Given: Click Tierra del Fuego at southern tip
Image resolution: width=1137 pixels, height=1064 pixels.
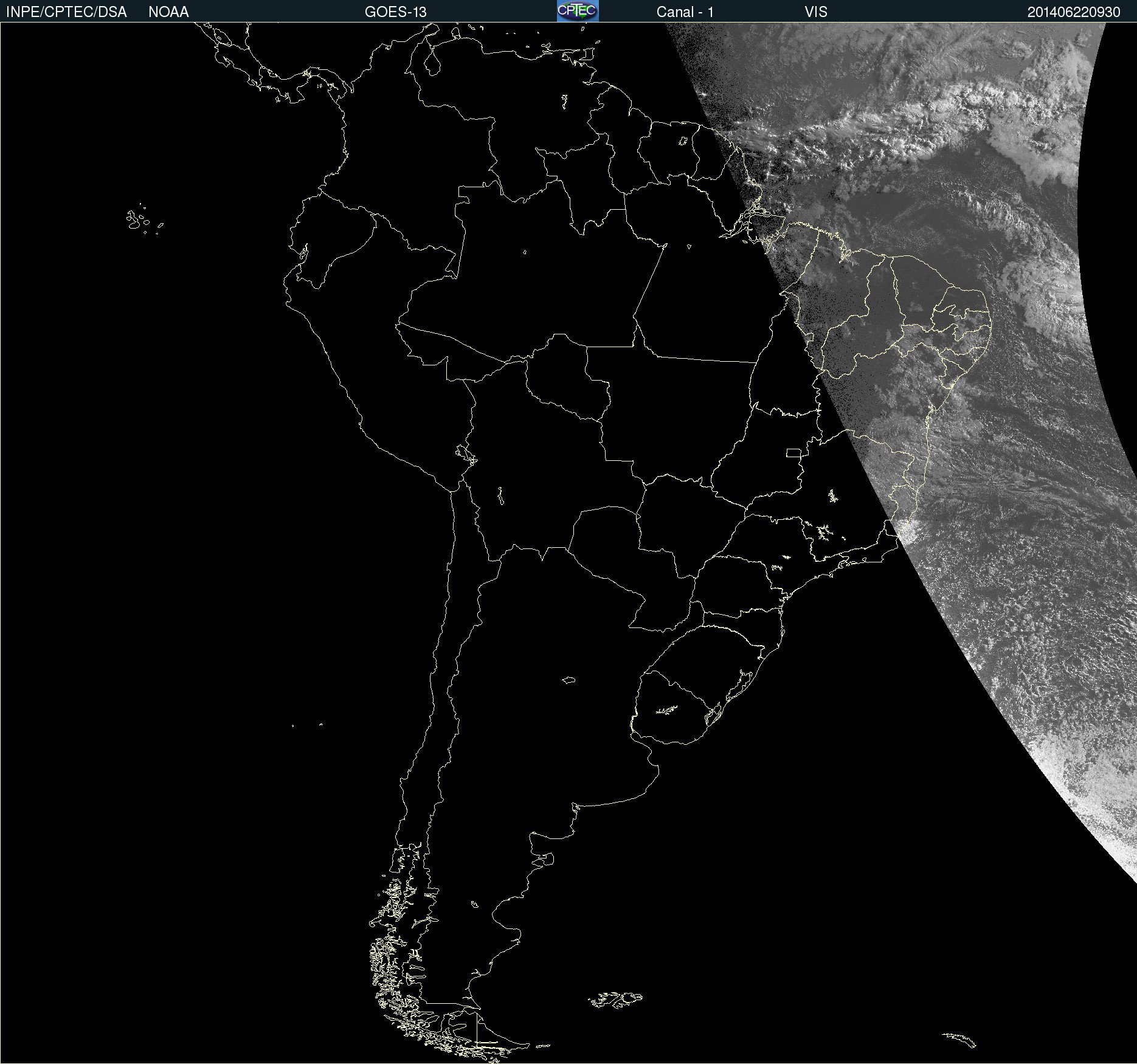Looking at the screenshot, I should [486, 1038].
